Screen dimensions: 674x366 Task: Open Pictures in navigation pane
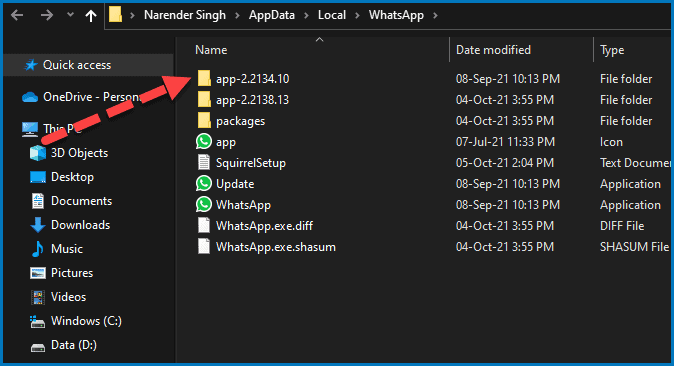tap(72, 273)
